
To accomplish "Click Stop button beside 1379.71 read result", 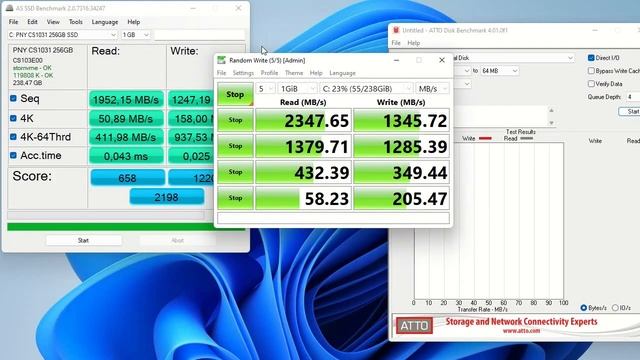I will 235,146.
